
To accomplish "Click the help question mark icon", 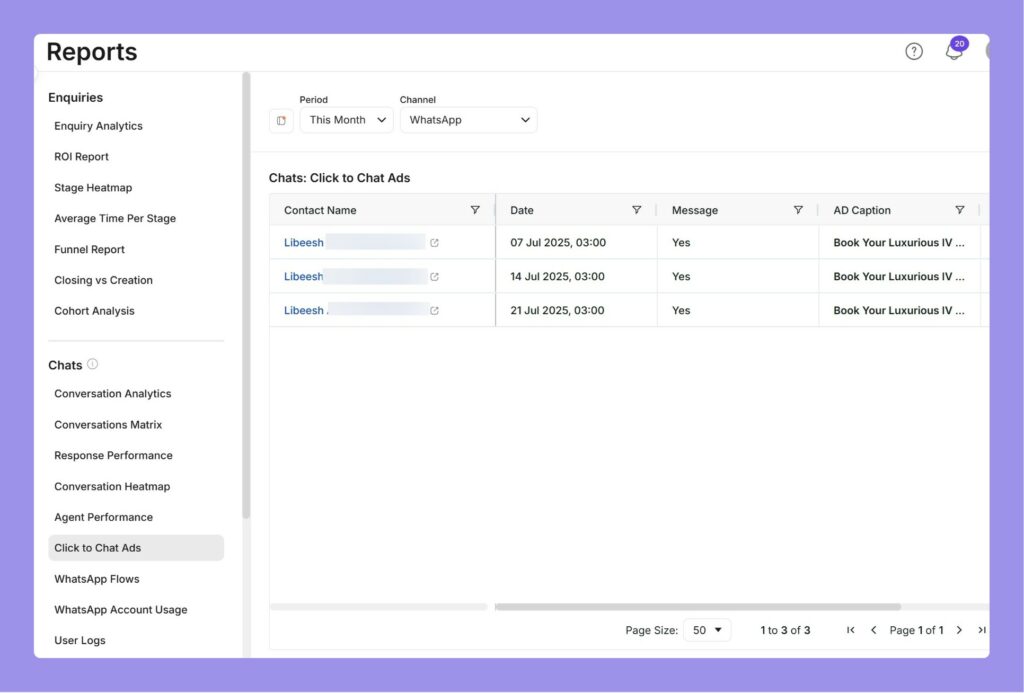I will click(x=913, y=50).
